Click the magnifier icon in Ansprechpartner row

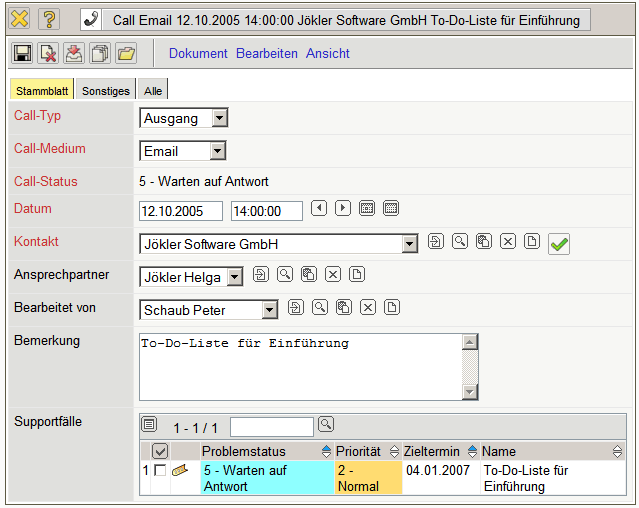click(285, 274)
